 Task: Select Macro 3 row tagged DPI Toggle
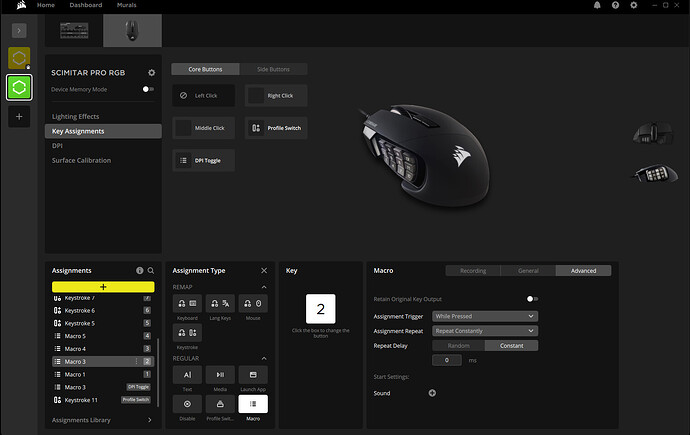click(x=103, y=387)
